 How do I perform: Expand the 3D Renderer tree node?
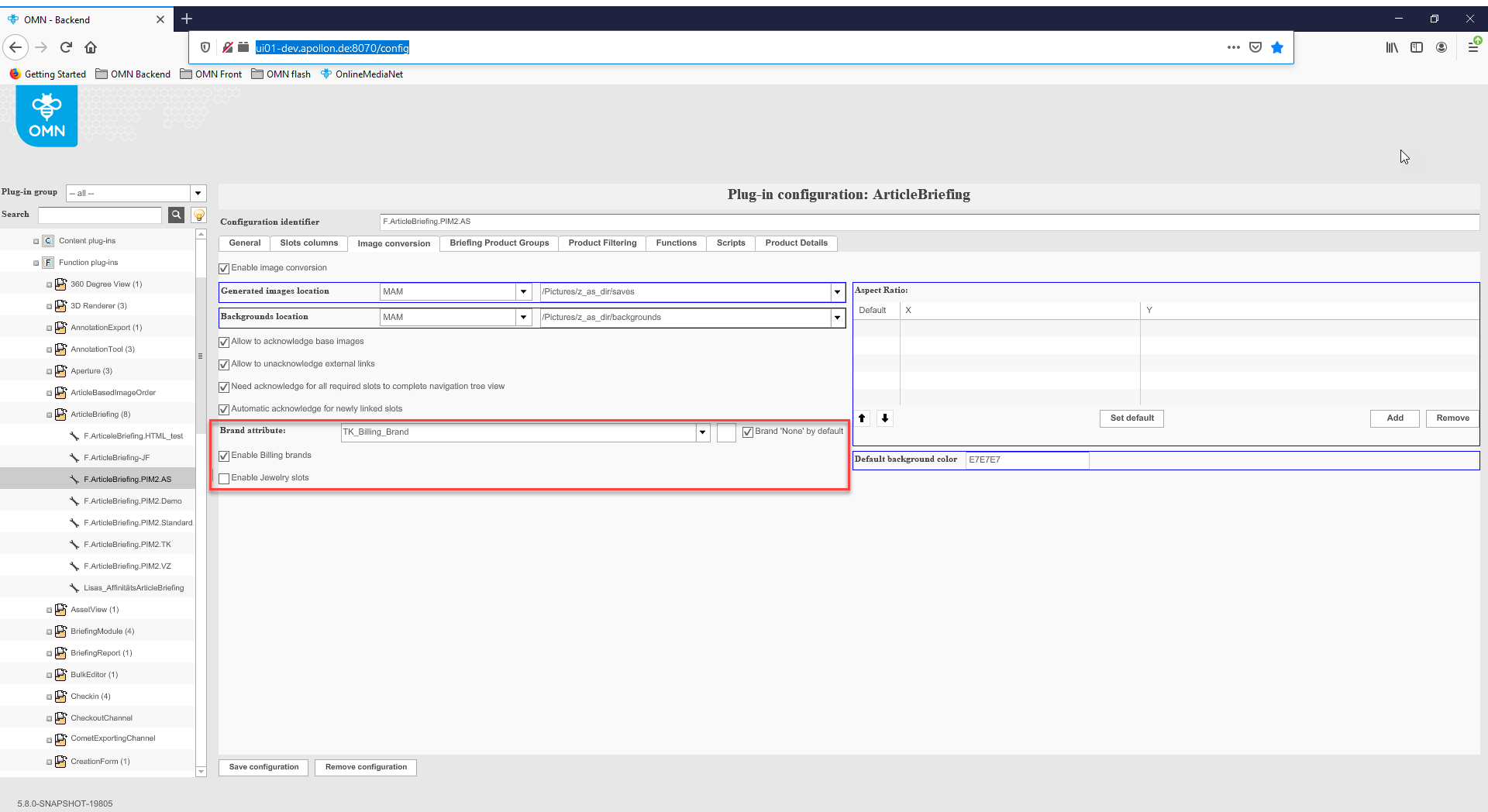(x=48, y=305)
